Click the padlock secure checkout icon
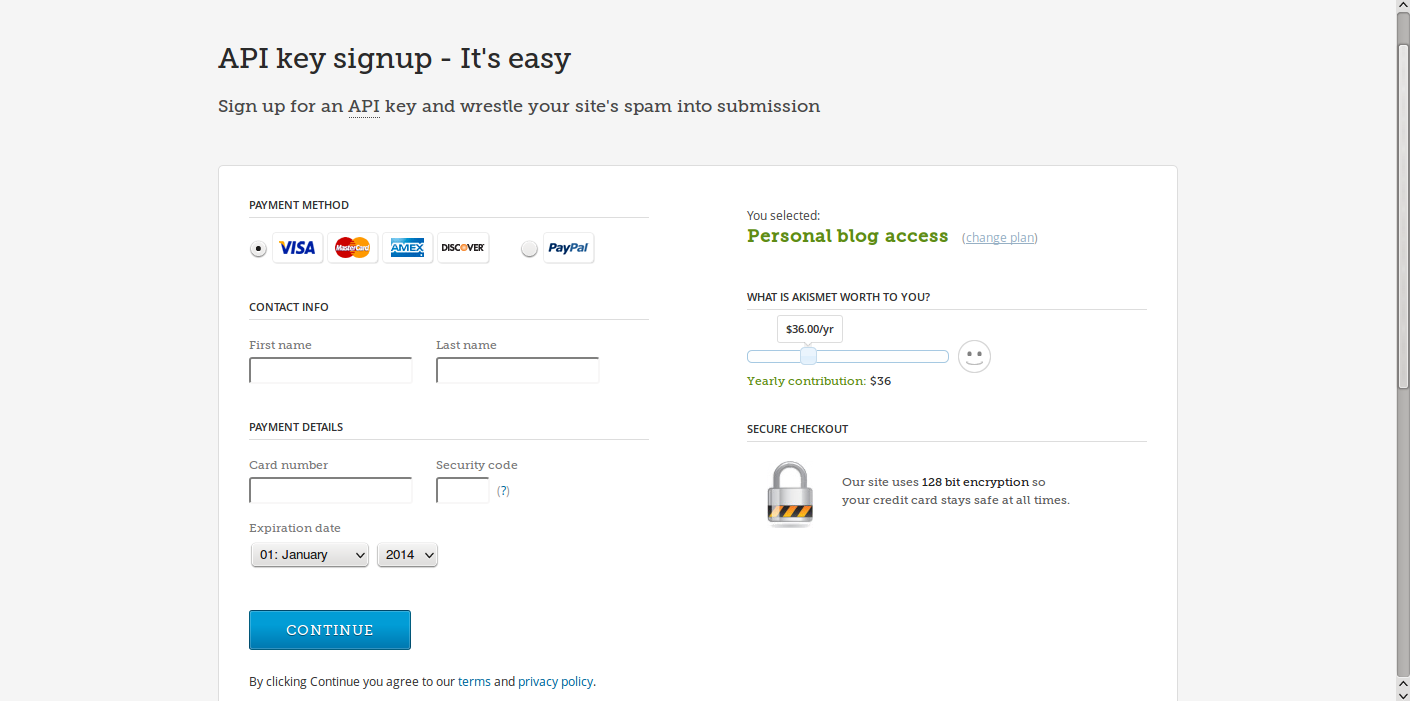Image resolution: width=1410 pixels, height=701 pixels. click(x=790, y=494)
